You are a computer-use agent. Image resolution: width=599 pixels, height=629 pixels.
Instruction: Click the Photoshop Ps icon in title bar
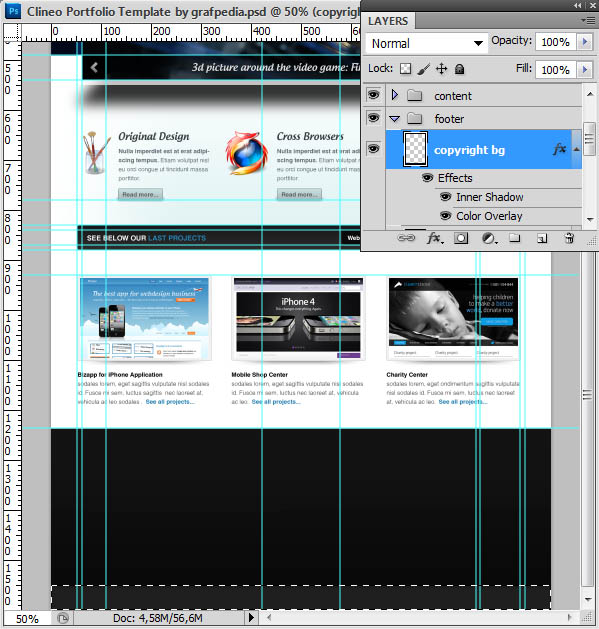[x=13, y=11]
